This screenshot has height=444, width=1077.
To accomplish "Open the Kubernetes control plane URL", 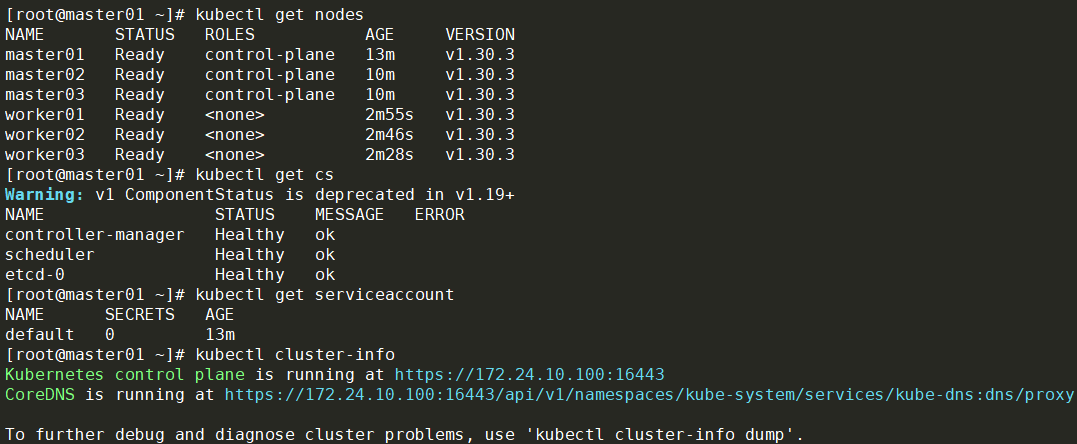I will tap(529, 375).
